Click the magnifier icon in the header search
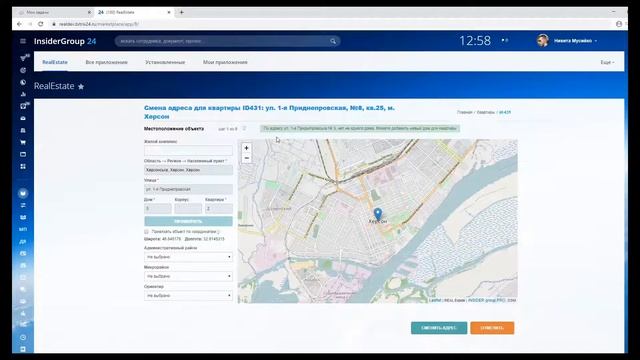Image resolution: width=640 pixels, height=360 pixels. coord(333,41)
